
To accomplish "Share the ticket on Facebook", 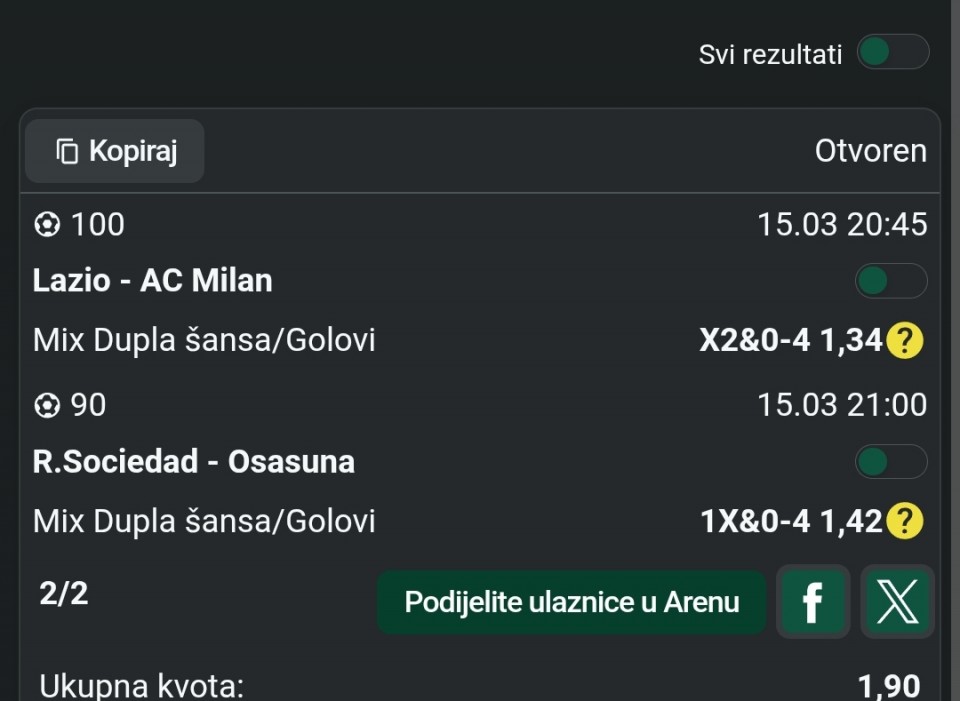I will tap(813, 602).
